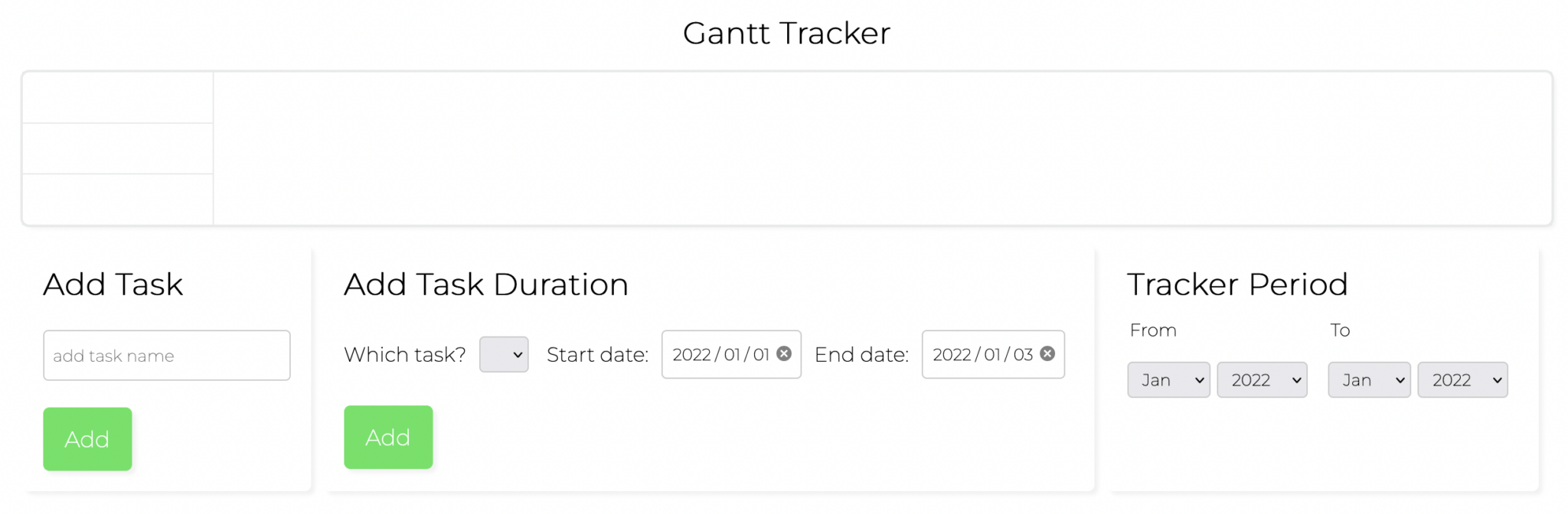Click the add task name input field
This screenshot has height=514, width=1568.
click(167, 356)
